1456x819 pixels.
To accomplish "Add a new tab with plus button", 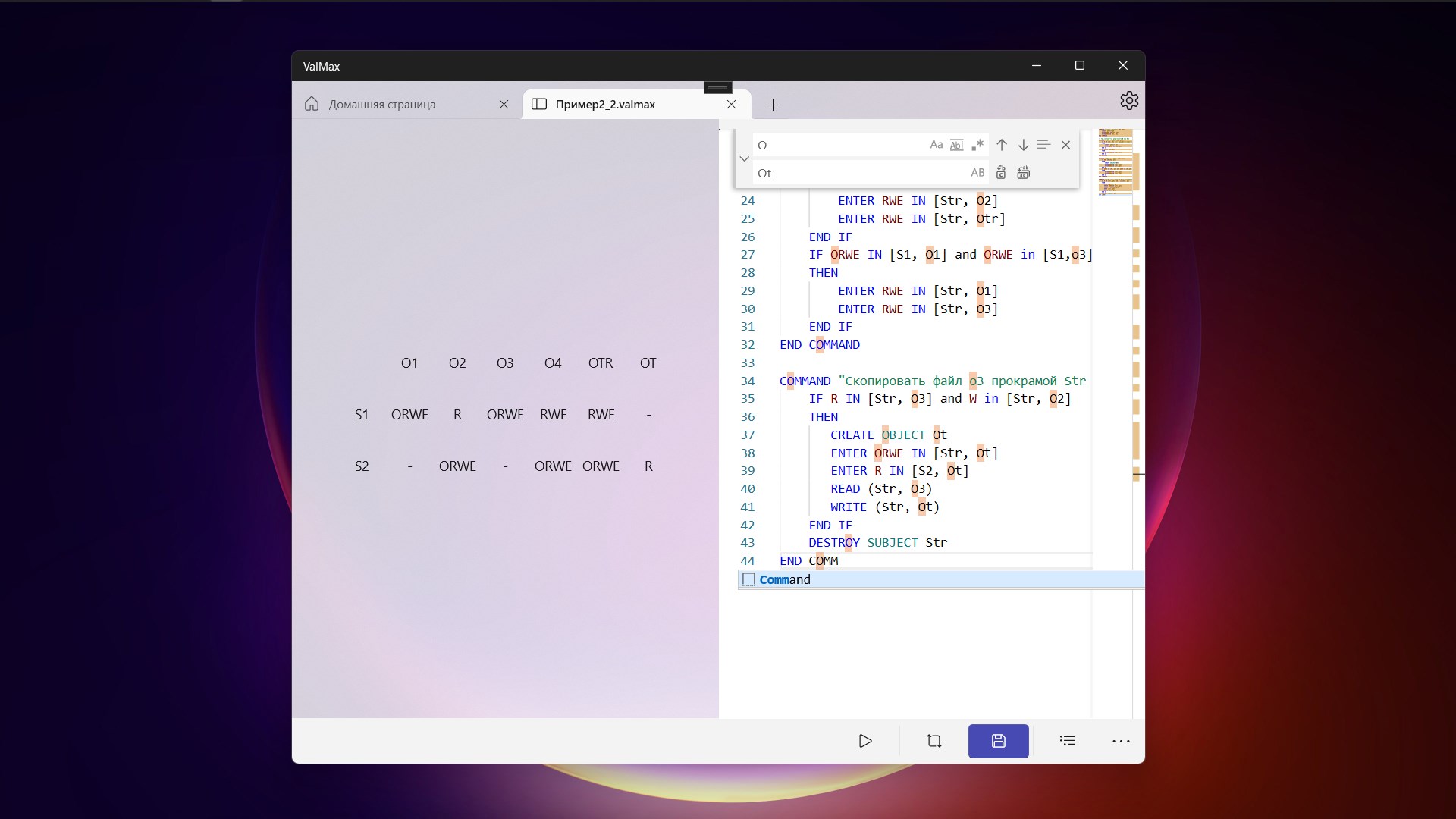I will [773, 105].
